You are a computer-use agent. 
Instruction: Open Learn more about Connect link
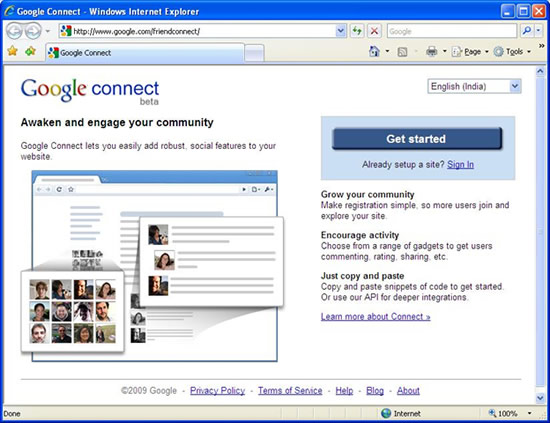click(x=375, y=317)
